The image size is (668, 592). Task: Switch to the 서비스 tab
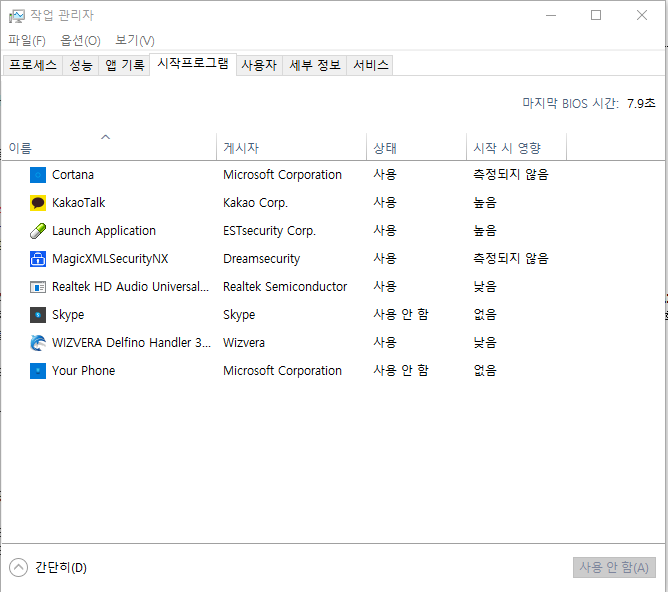[x=371, y=65]
